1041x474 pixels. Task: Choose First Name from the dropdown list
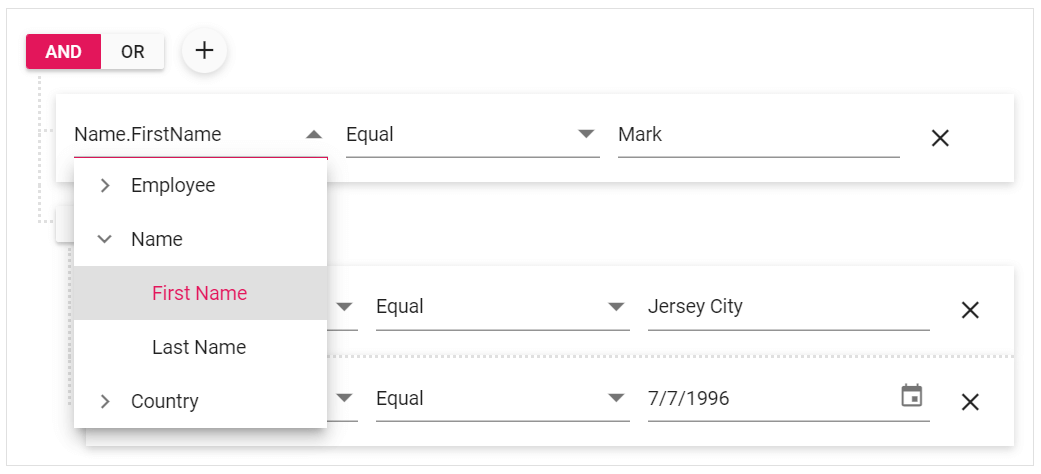pos(199,294)
